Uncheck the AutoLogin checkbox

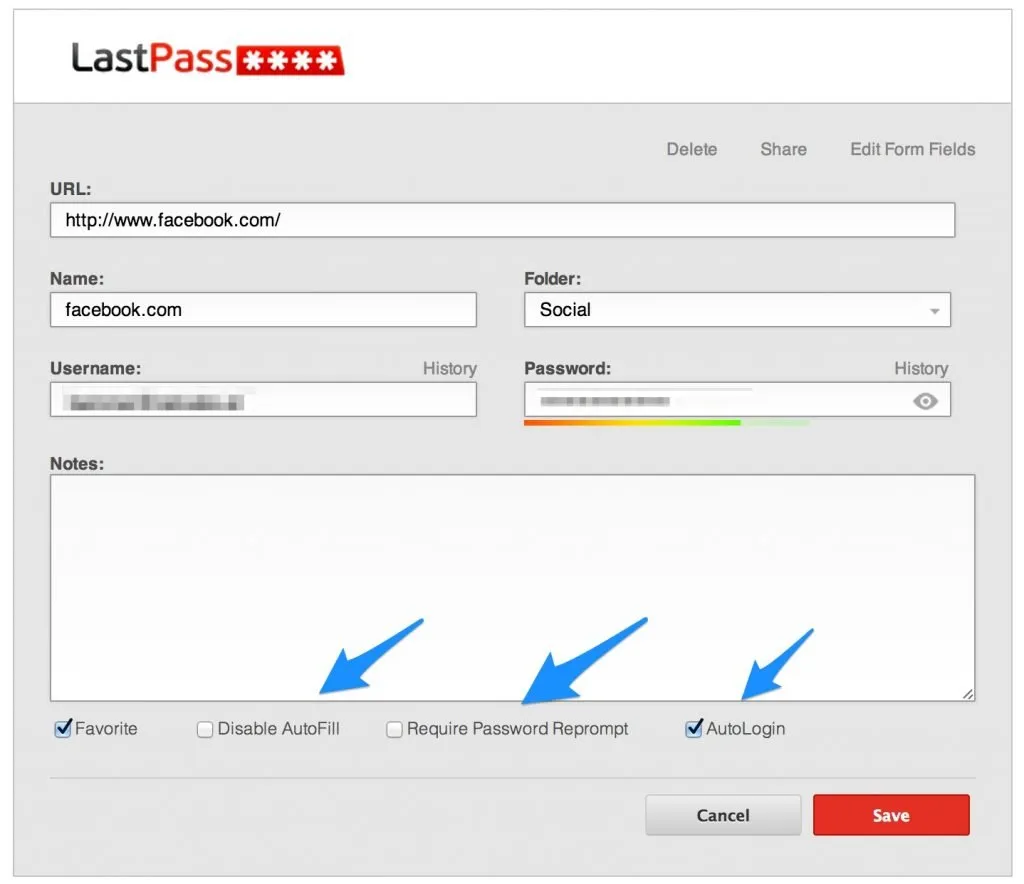tap(694, 728)
